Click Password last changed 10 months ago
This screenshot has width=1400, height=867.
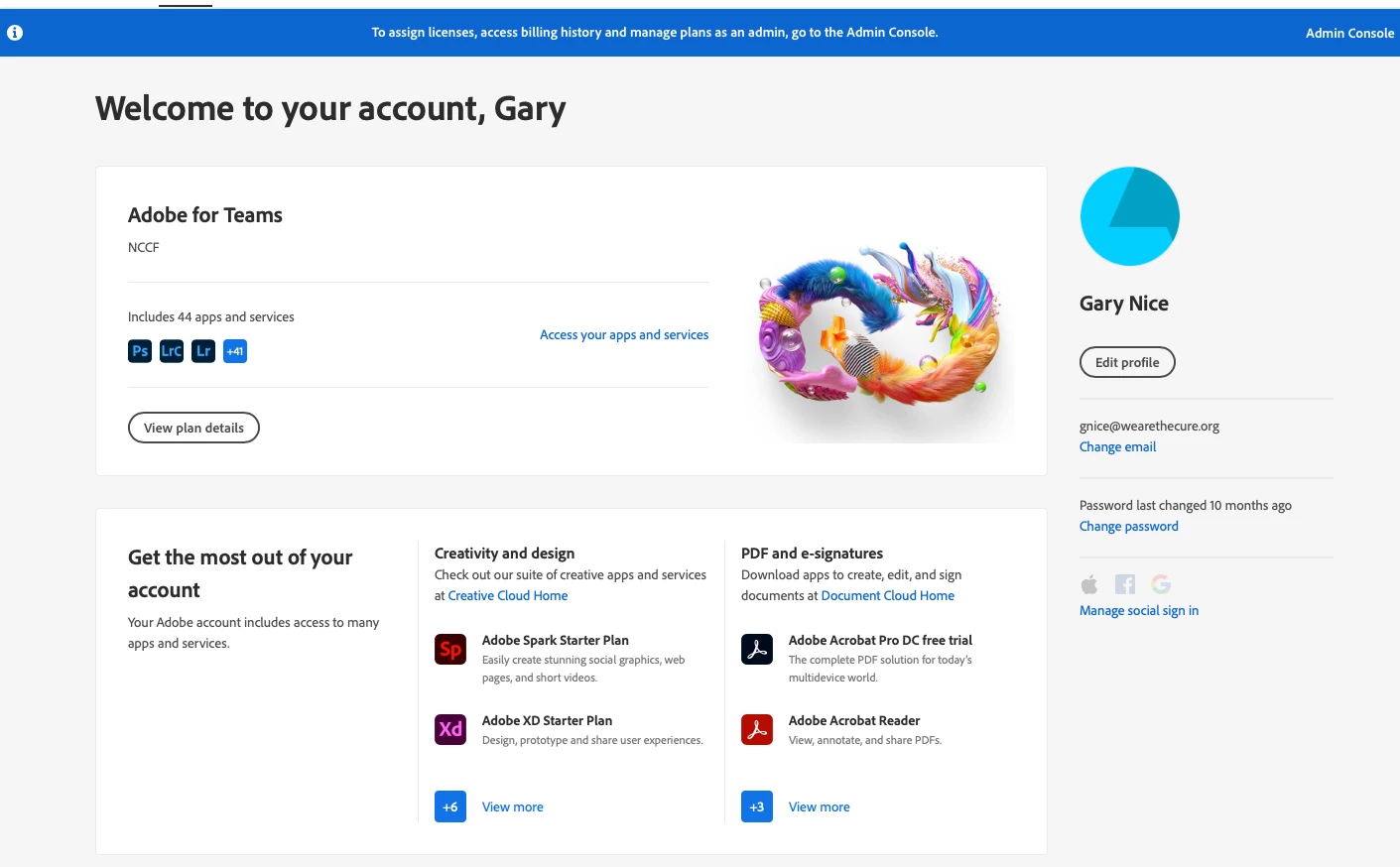pos(1186,506)
